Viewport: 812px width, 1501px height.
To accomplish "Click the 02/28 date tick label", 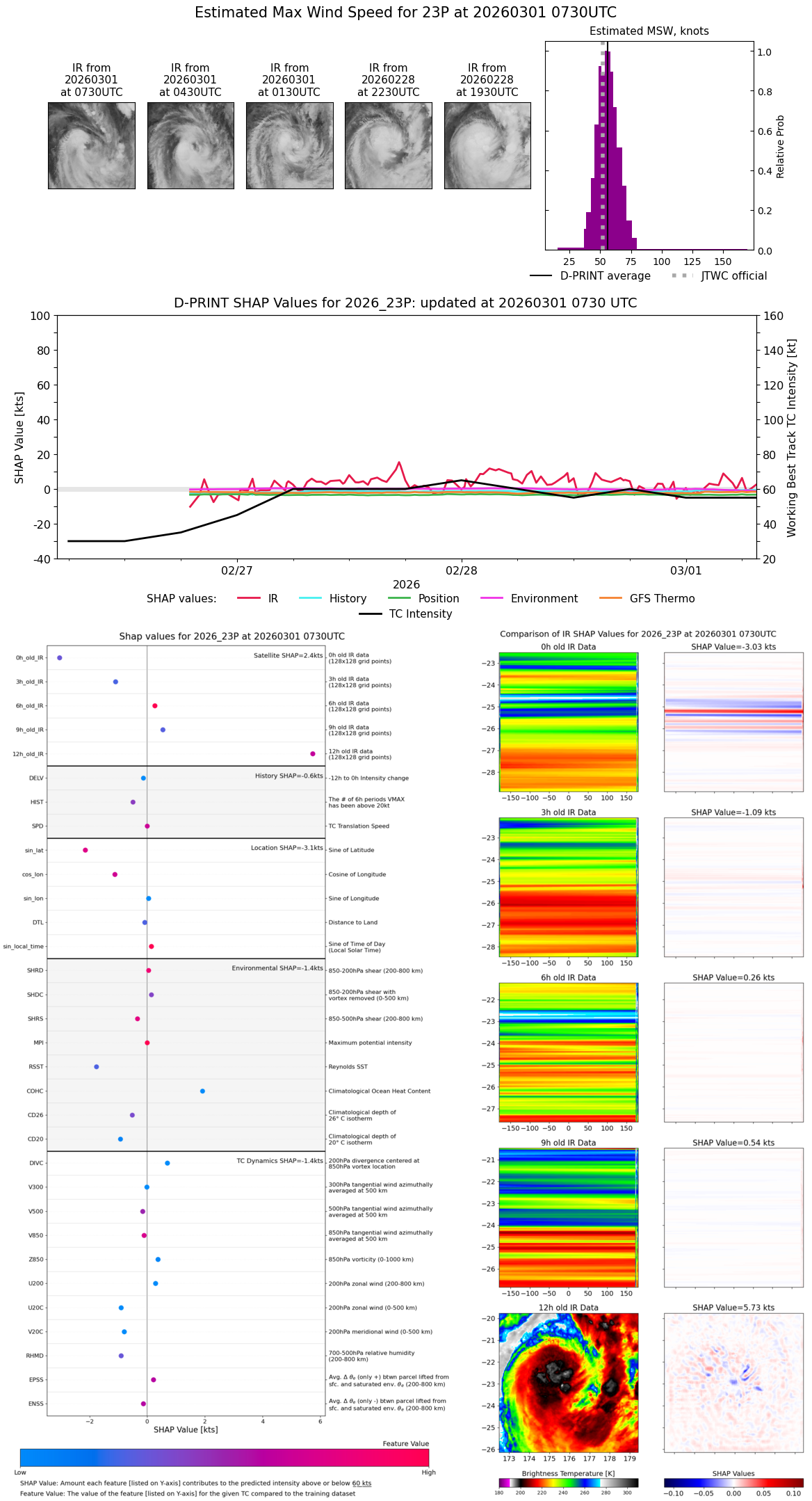I will pos(462,570).
